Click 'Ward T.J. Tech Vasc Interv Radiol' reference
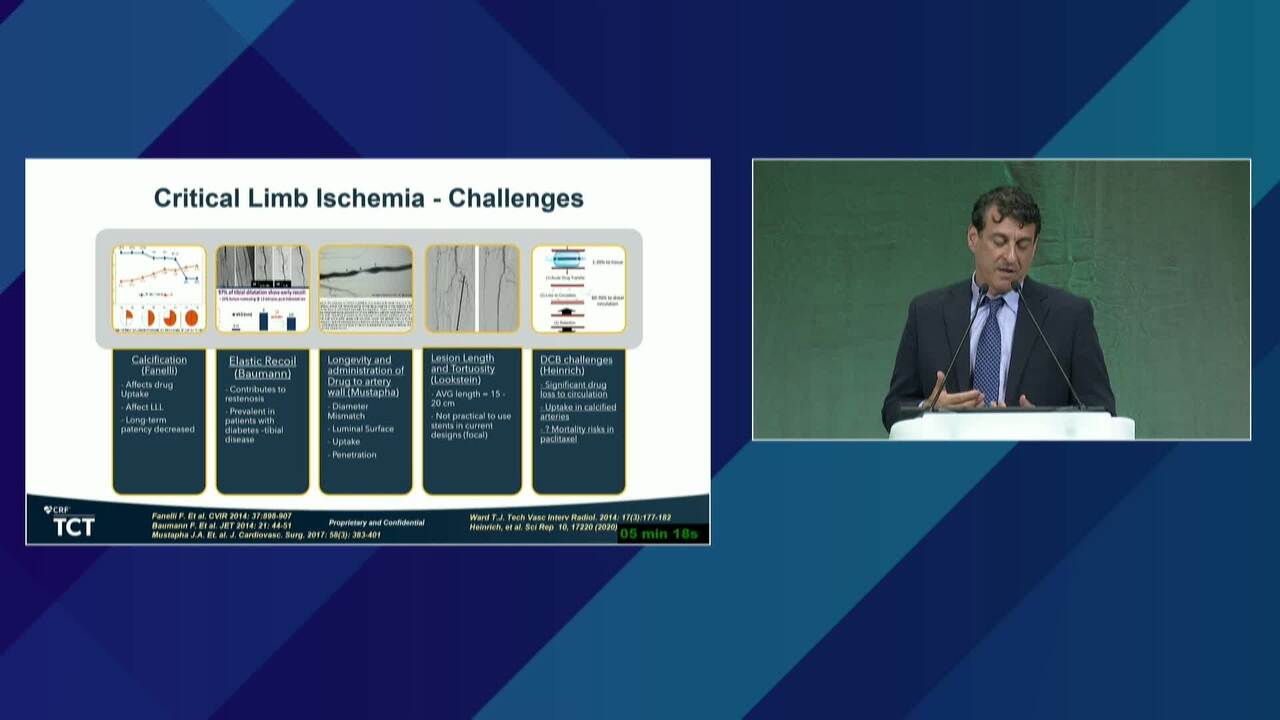The height and width of the screenshot is (720, 1280). [x=570, y=517]
